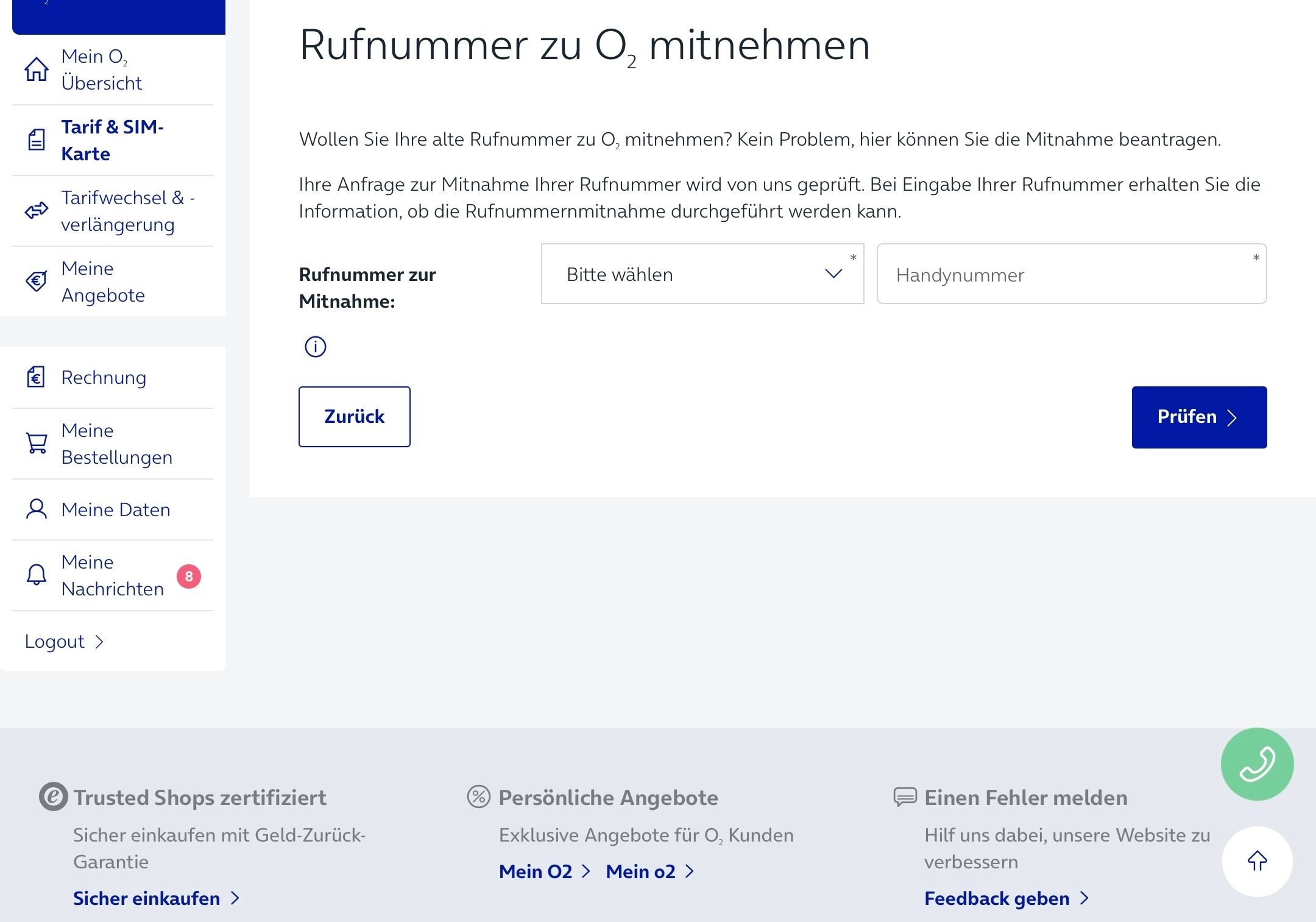Click the person icon beside Meine Daten
The width and height of the screenshot is (1316, 922).
[37, 509]
